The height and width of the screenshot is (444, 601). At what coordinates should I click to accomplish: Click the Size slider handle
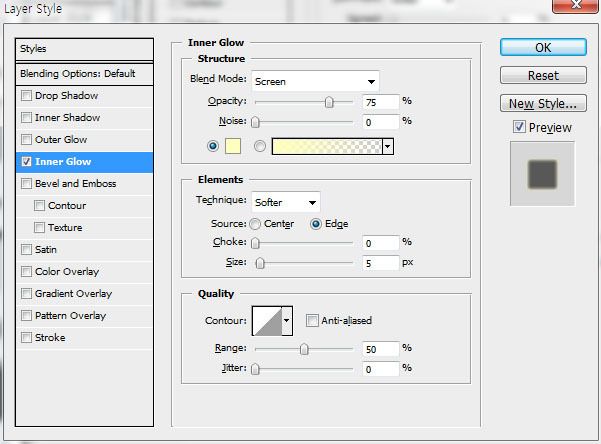(x=260, y=263)
